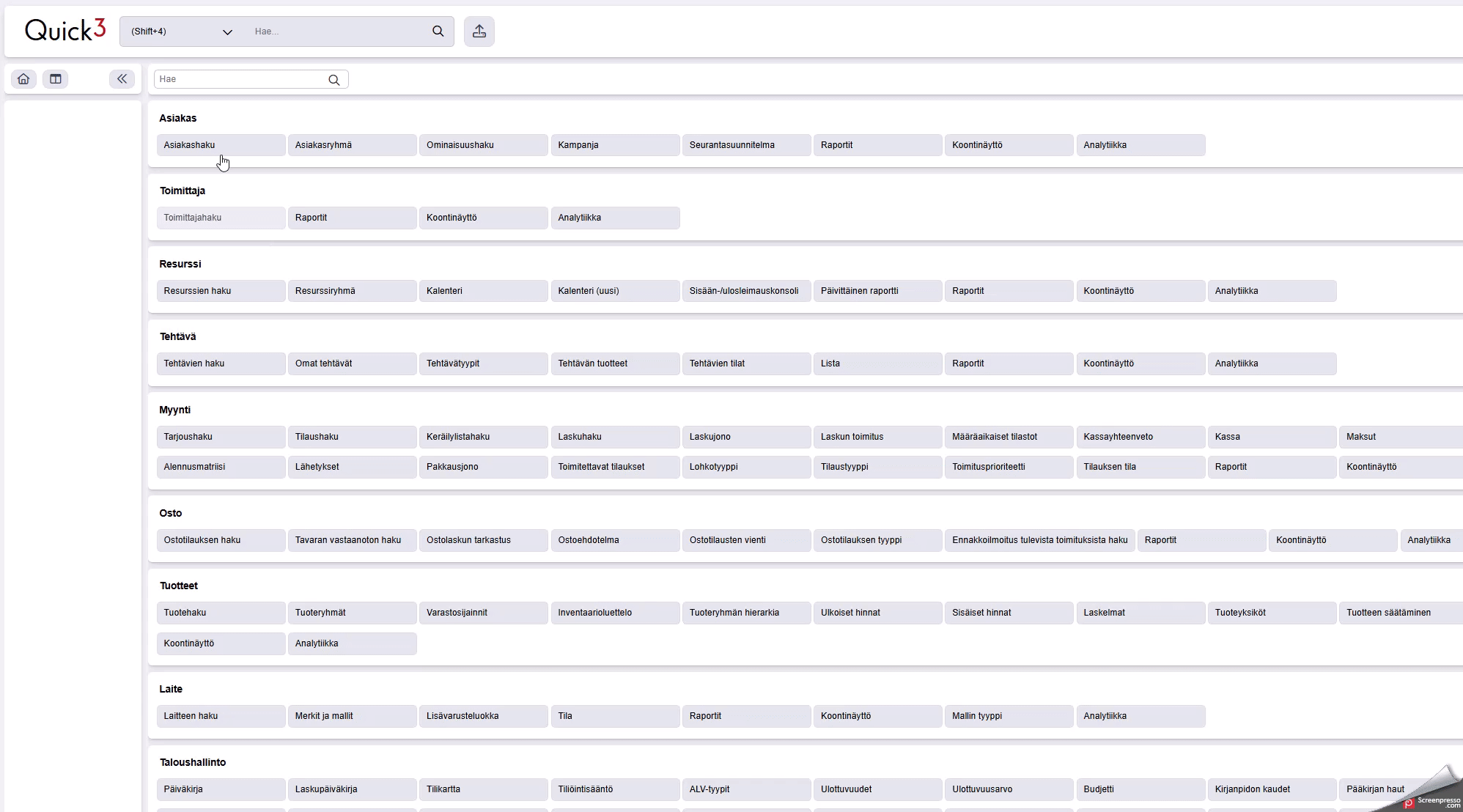Click the Quick3 logo

pos(65,30)
